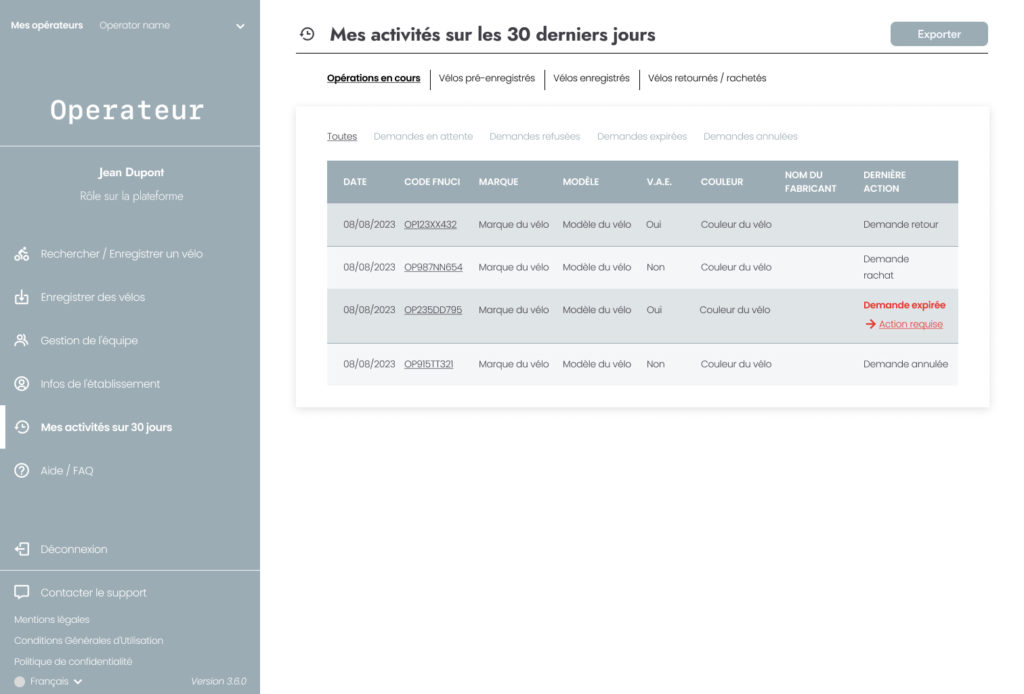This screenshot has height=694, width=1024.
Task: Click Demande rachat status cell
Action: click(886, 267)
